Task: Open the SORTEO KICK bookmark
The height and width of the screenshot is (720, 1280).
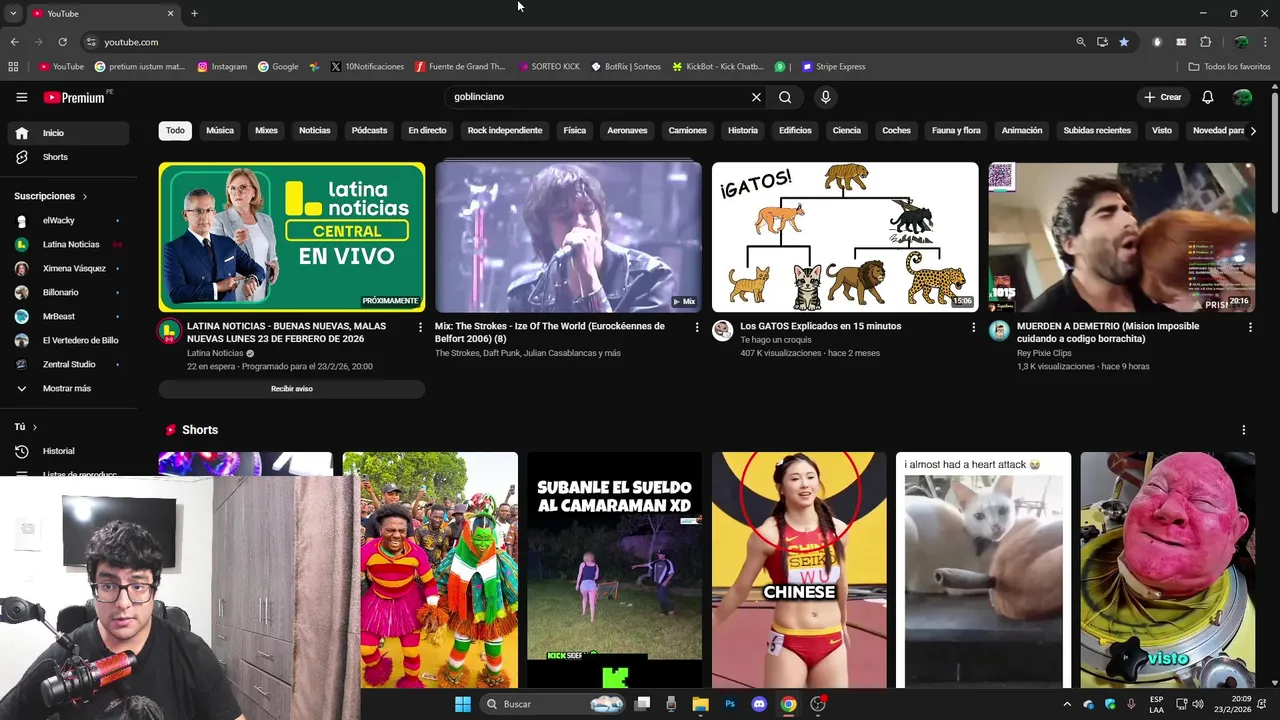Action: point(549,67)
